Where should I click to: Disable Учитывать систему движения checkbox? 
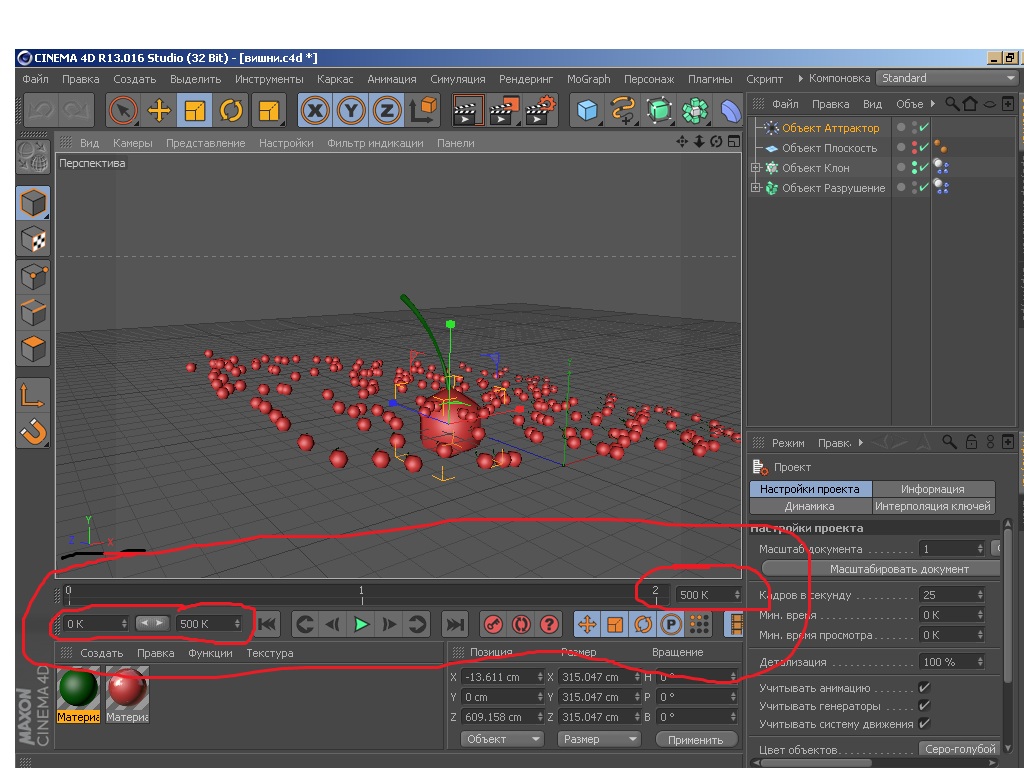pyautogui.click(x=924, y=724)
